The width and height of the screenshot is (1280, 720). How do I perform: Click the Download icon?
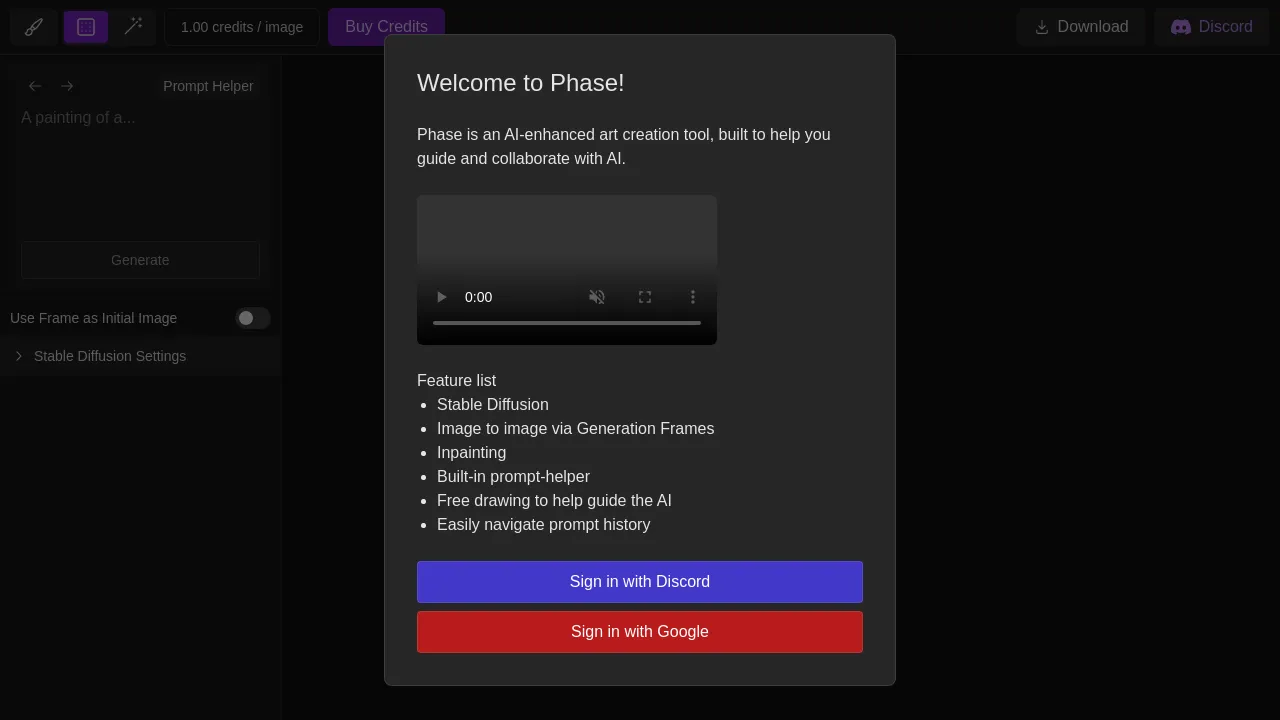1043,27
